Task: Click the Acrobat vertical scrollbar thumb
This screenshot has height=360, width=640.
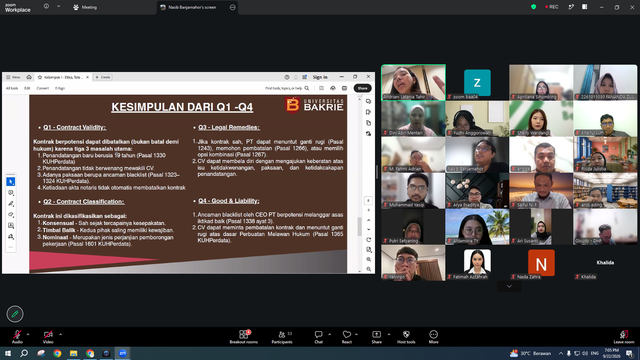Action: 360,226
